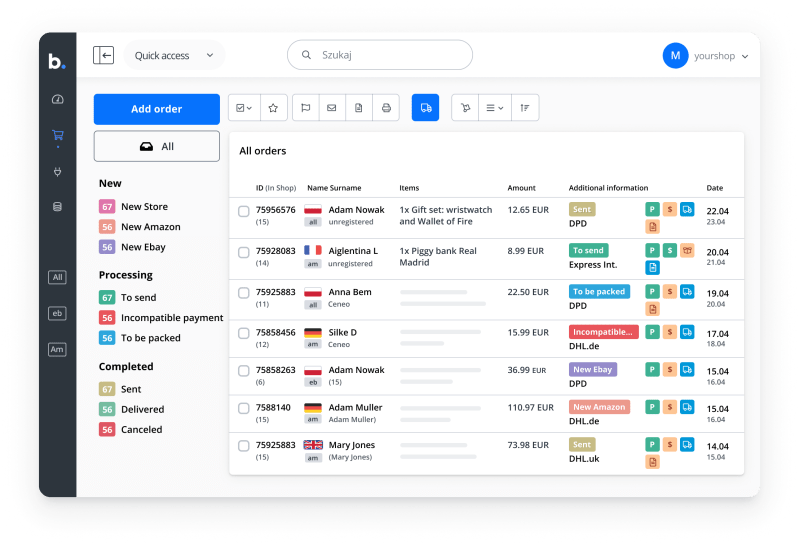Tick the checkbox in the Anna Bem row

coord(244,293)
